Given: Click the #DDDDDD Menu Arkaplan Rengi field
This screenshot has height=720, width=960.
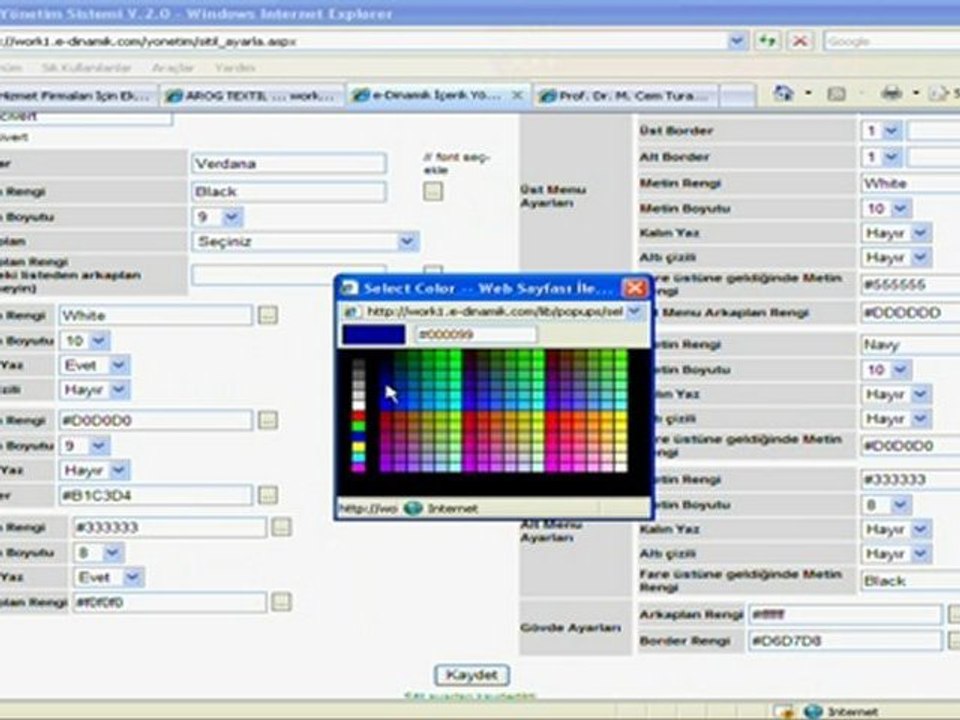Looking at the screenshot, I should (x=910, y=313).
